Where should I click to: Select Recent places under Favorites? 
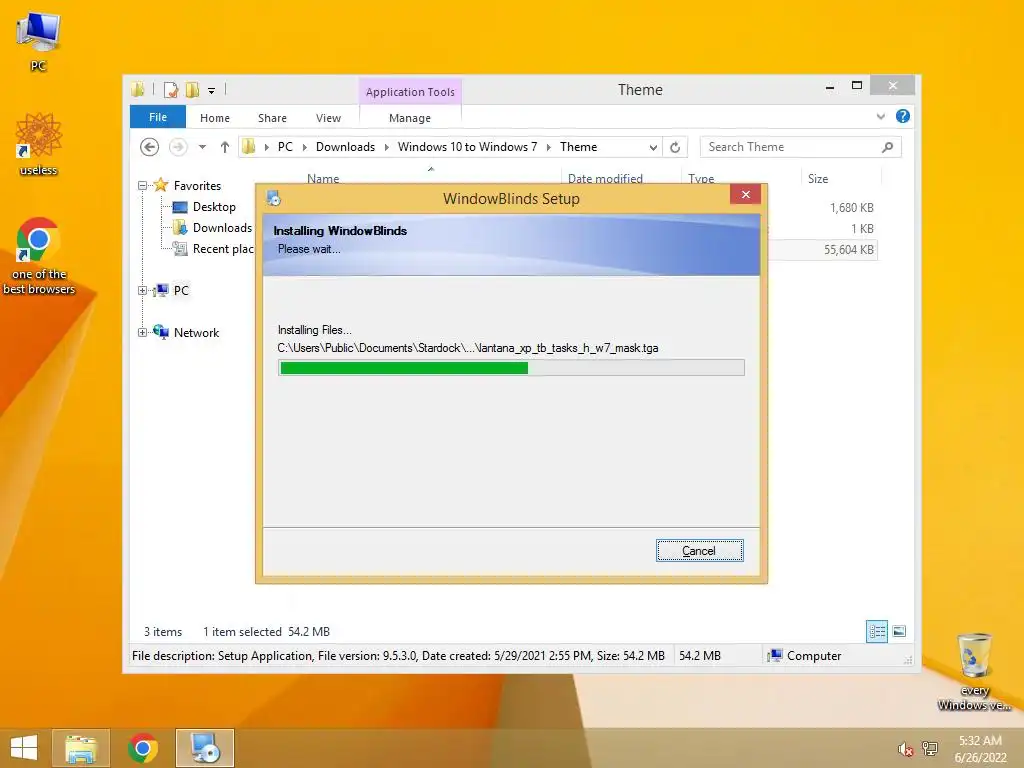point(216,249)
